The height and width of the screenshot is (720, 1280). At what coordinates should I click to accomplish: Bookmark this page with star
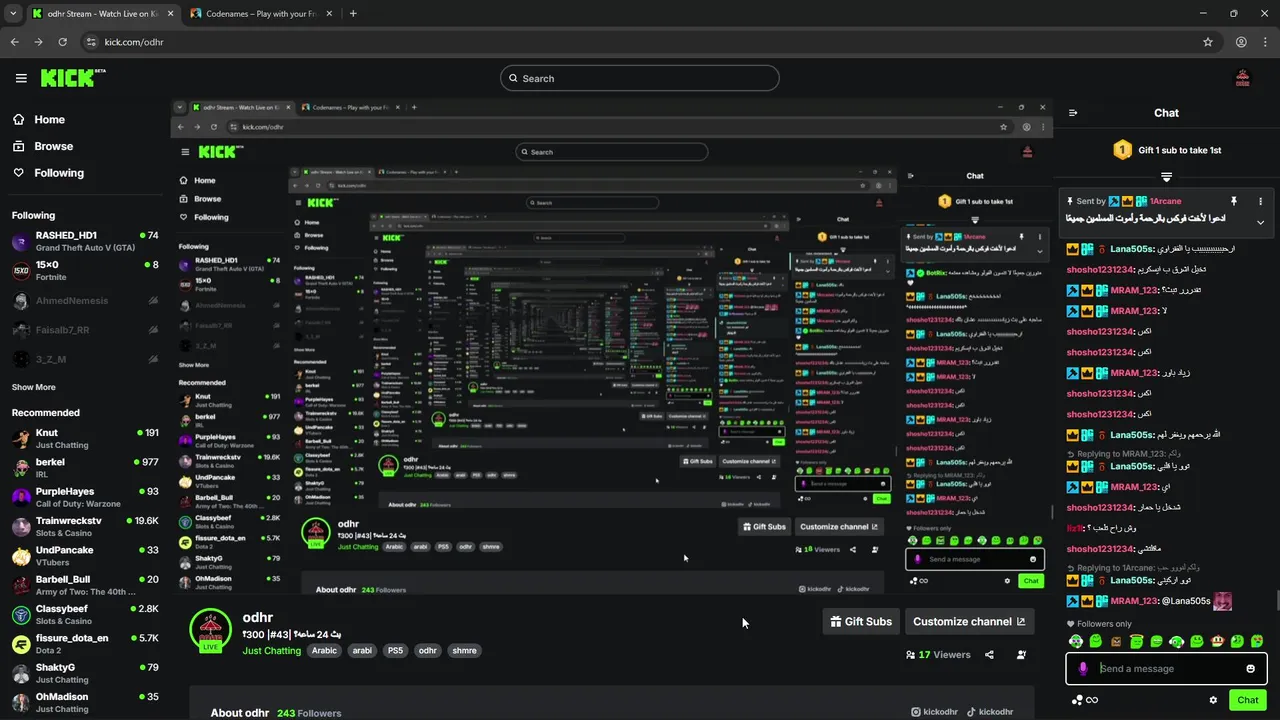pyautogui.click(x=1208, y=42)
